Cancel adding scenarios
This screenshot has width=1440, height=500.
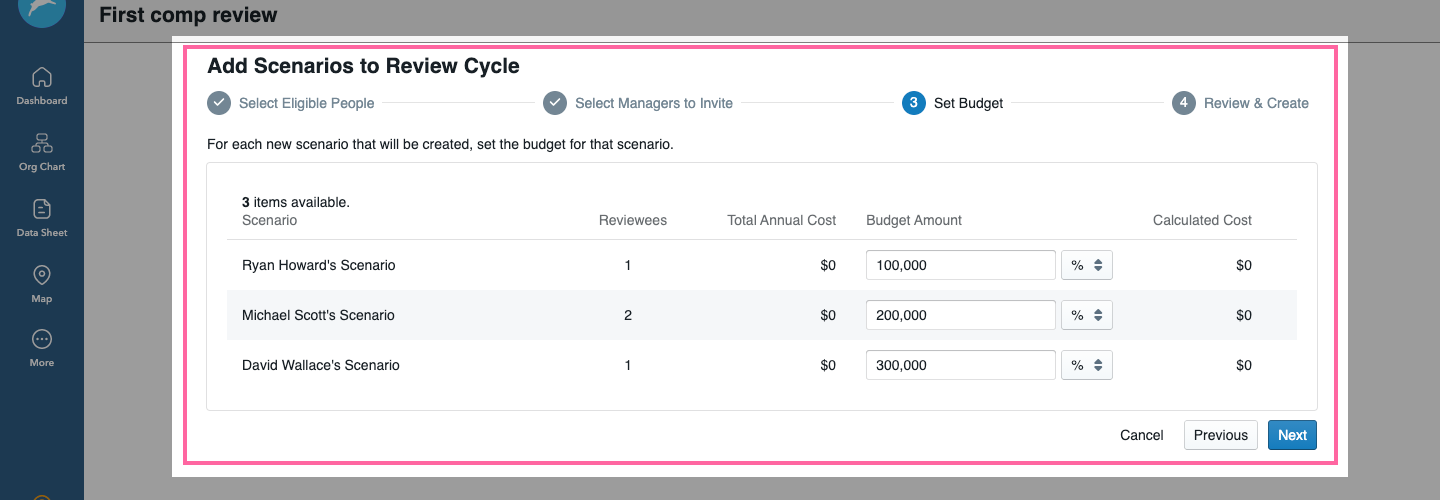(x=1142, y=435)
